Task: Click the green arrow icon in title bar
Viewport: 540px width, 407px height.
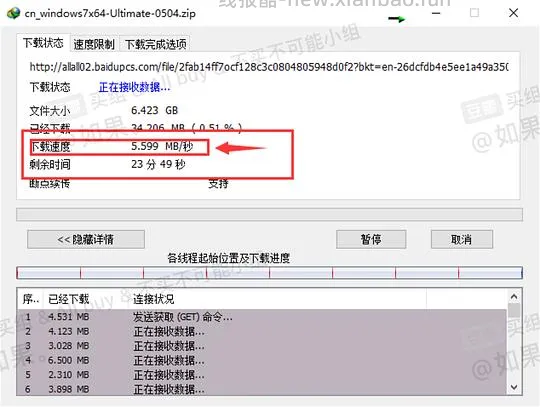Action: pos(397,19)
